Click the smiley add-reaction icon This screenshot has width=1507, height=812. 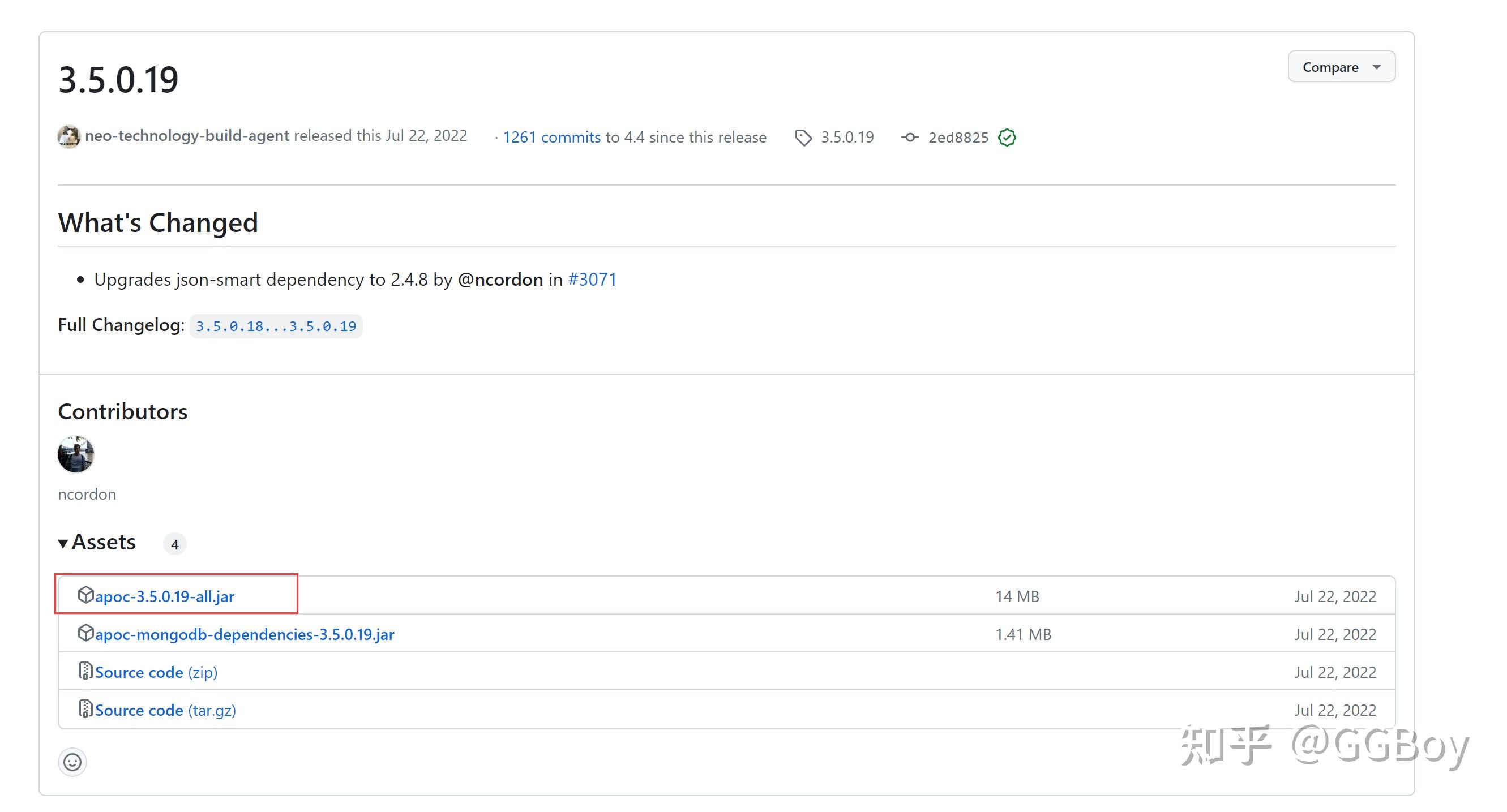pyautogui.click(x=72, y=762)
